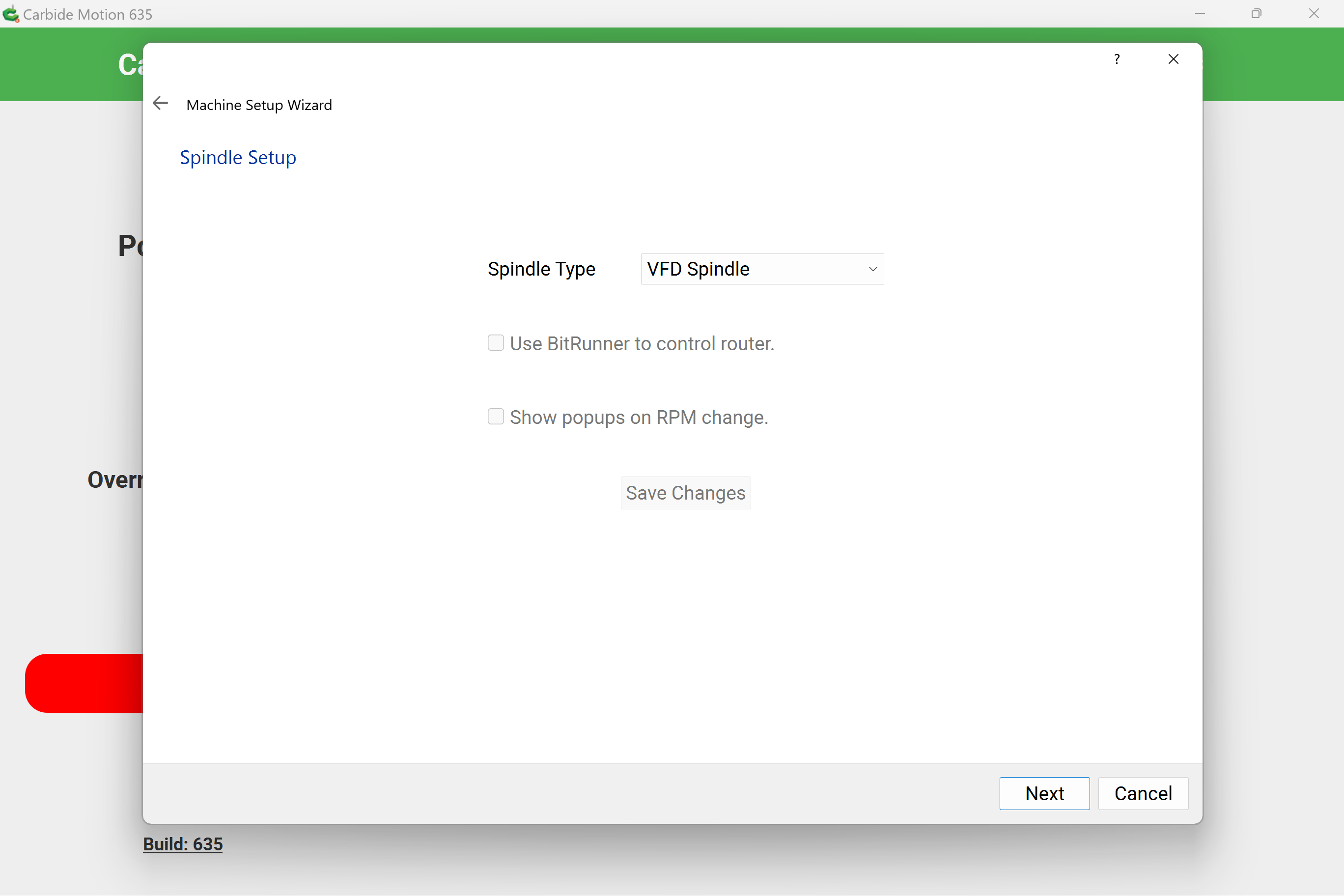
Task: Toggle Show popups on RPM change
Action: click(x=496, y=417)
